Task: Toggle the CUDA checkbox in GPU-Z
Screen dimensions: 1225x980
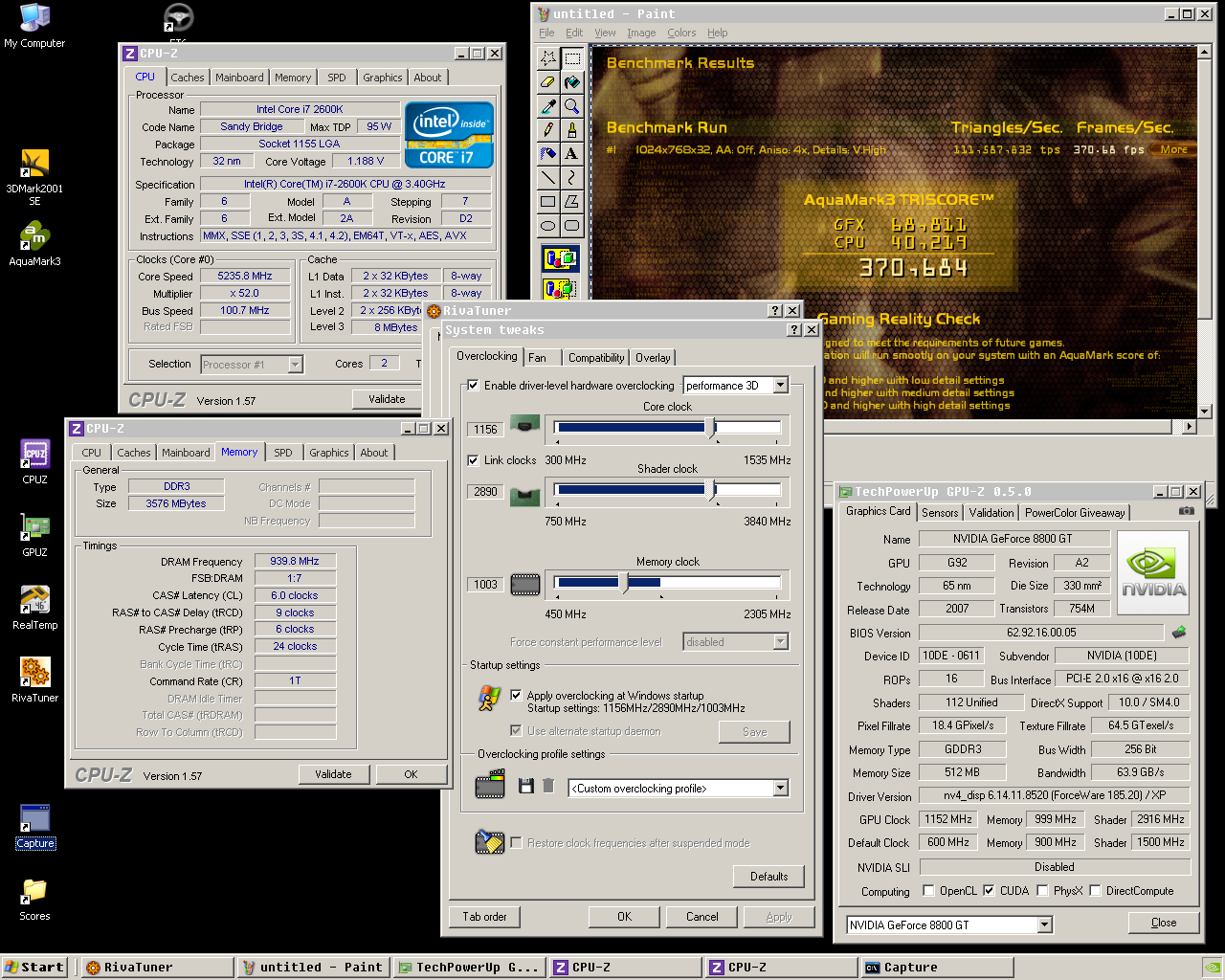Action: pos(989,891)
